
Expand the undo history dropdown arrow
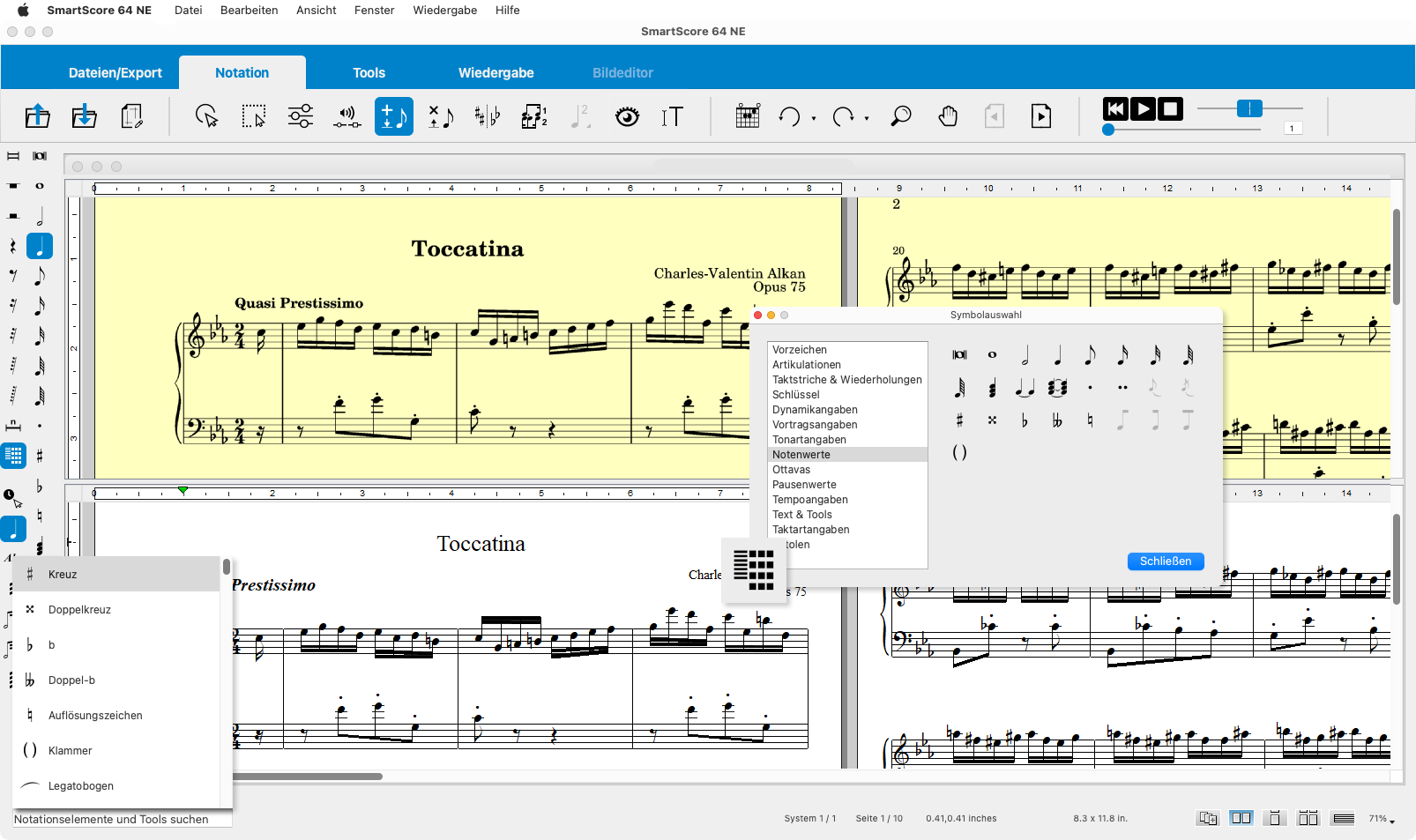[x=814, y=118]
